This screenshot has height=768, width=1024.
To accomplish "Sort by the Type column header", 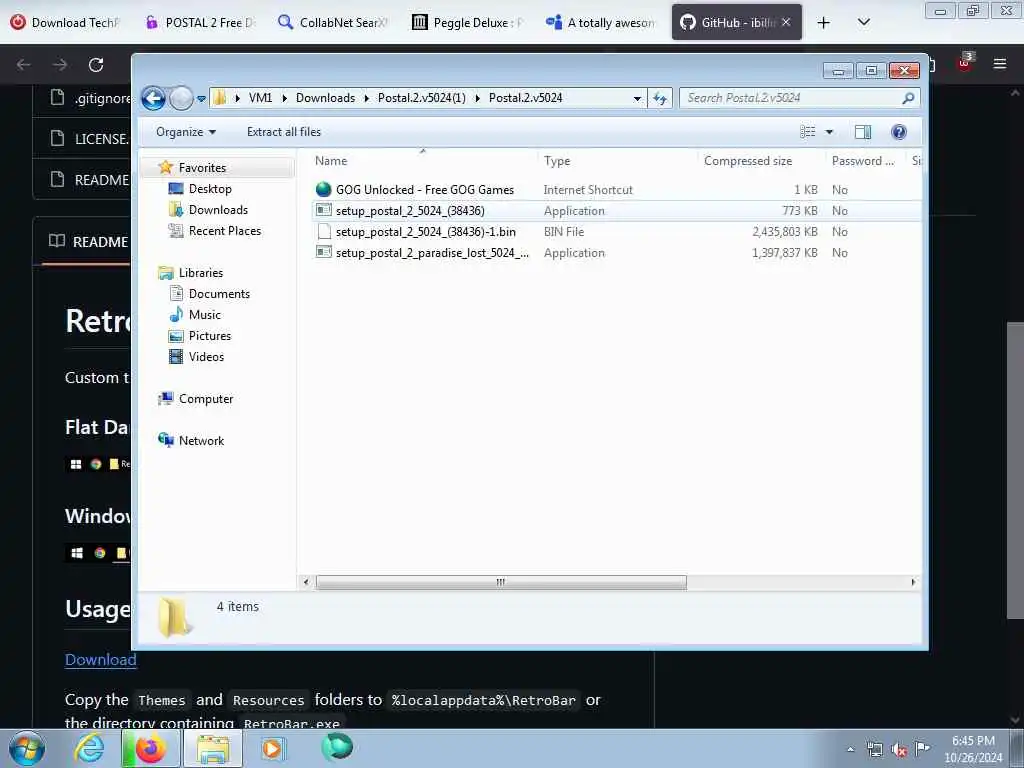I will tap(556, 161).
